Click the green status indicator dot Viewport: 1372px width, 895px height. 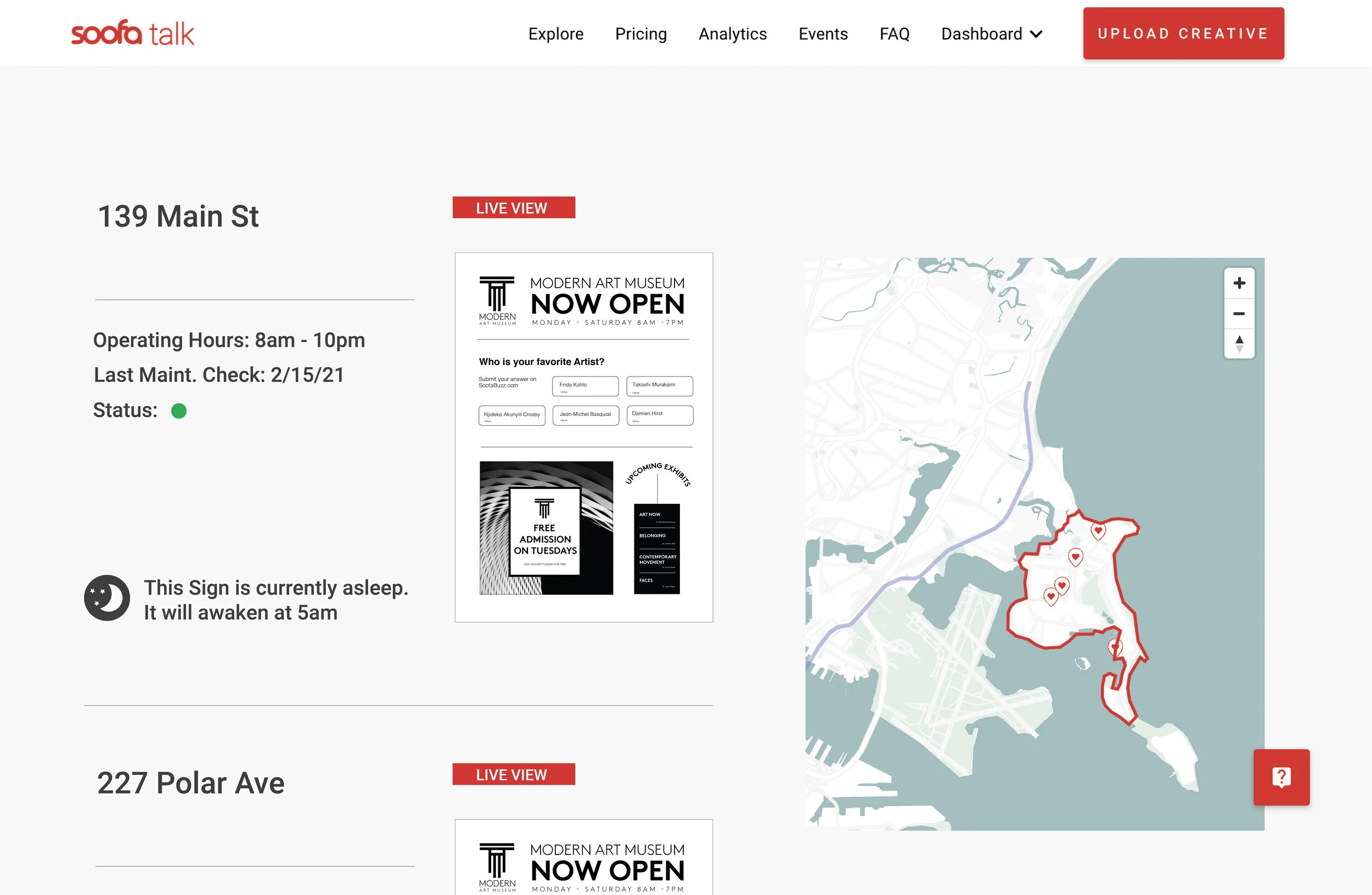tap(179, 410)
